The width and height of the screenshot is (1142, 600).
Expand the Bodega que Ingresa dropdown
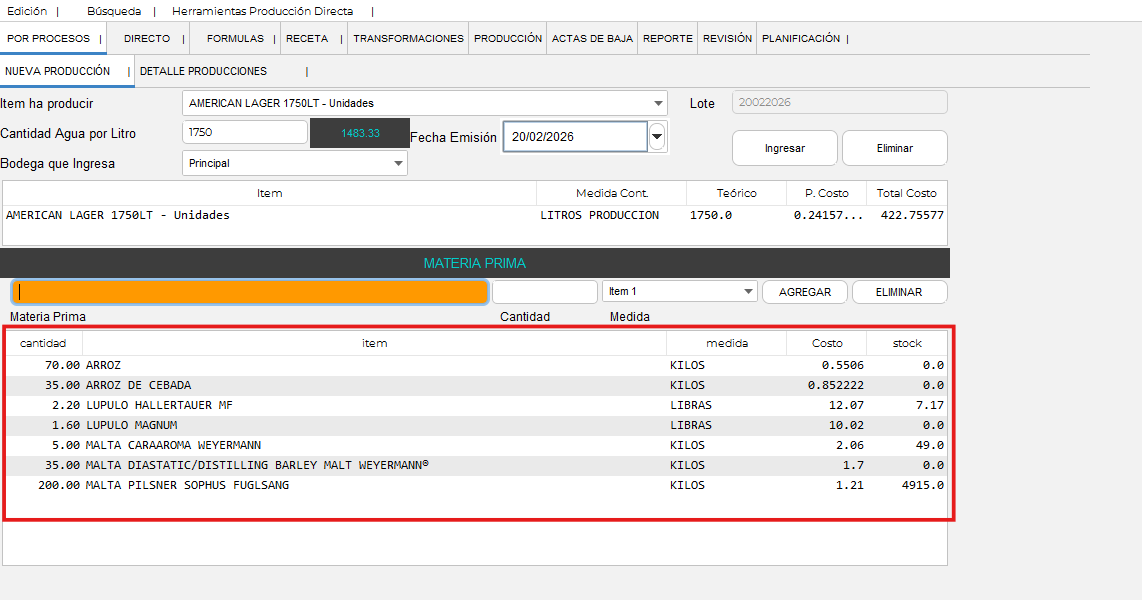coord(398,163)
